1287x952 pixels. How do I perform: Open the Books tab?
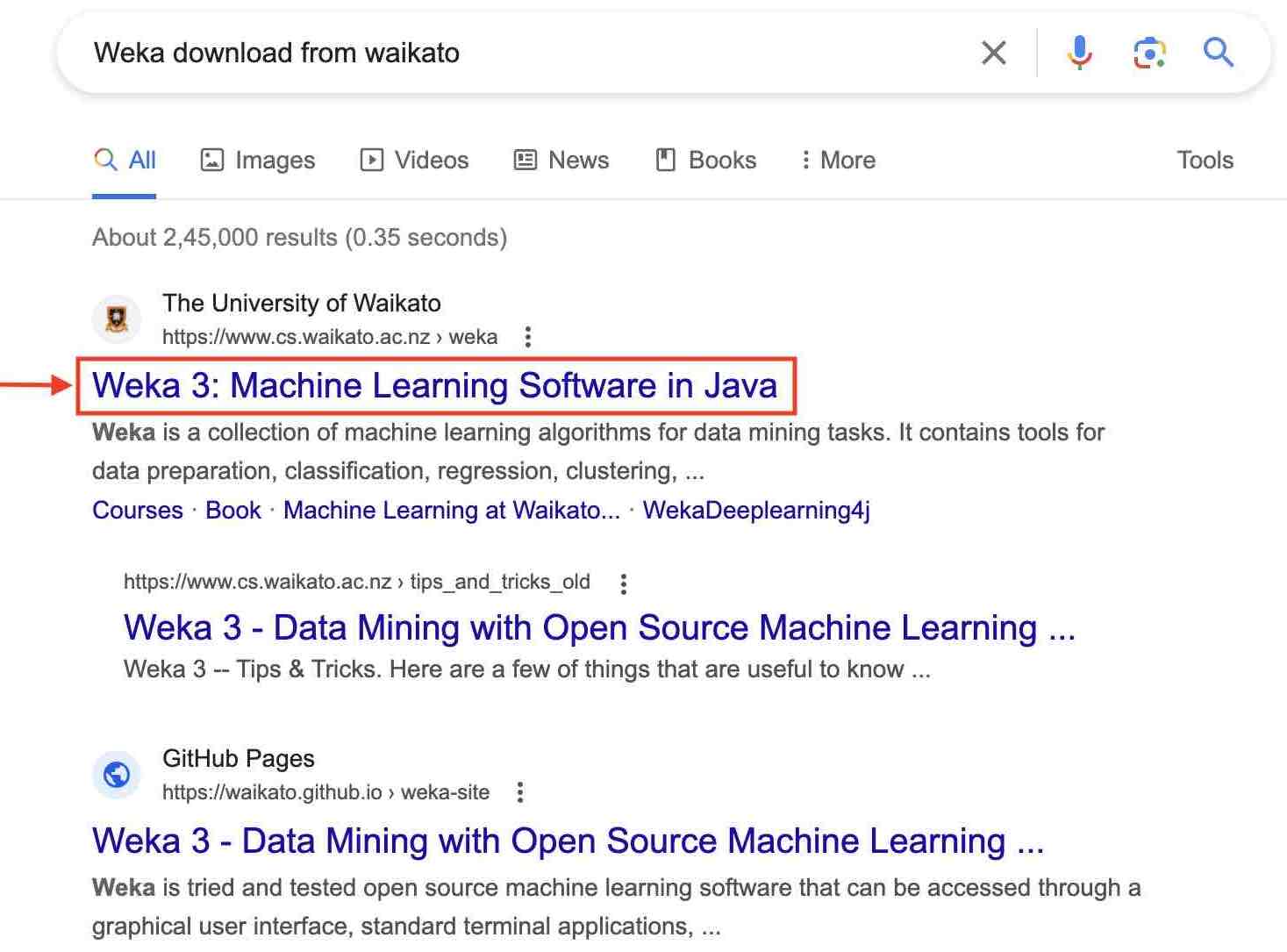pos(706,161)
